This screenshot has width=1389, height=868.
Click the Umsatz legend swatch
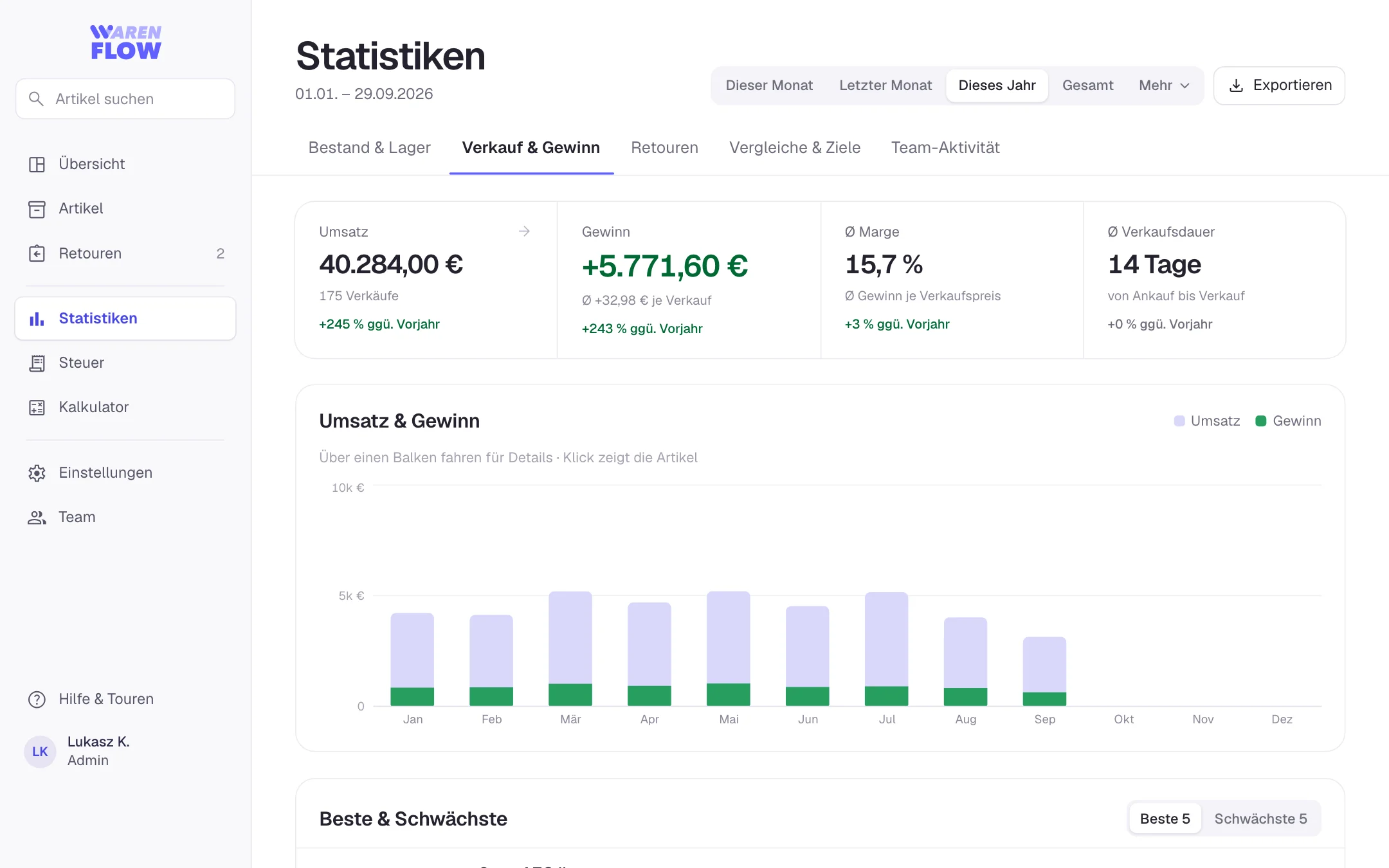tap(1179, 421)
